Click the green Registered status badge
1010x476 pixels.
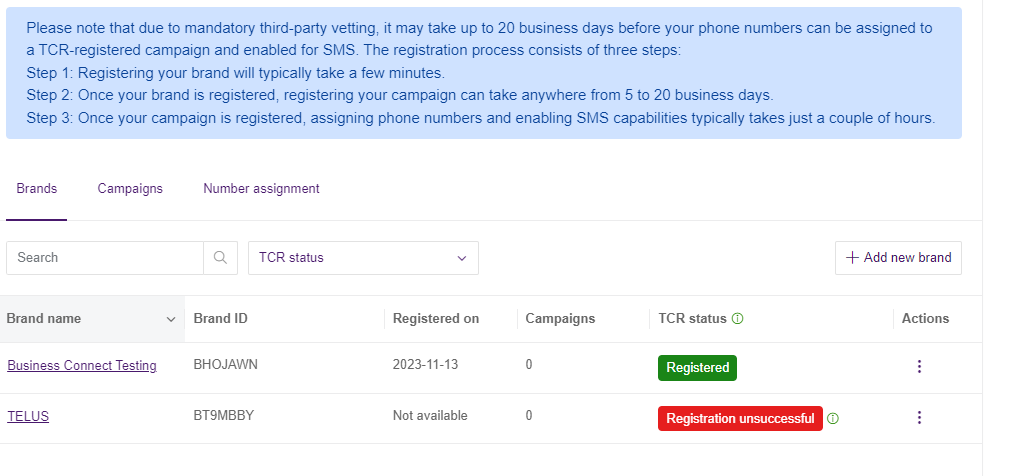point(697,368)
